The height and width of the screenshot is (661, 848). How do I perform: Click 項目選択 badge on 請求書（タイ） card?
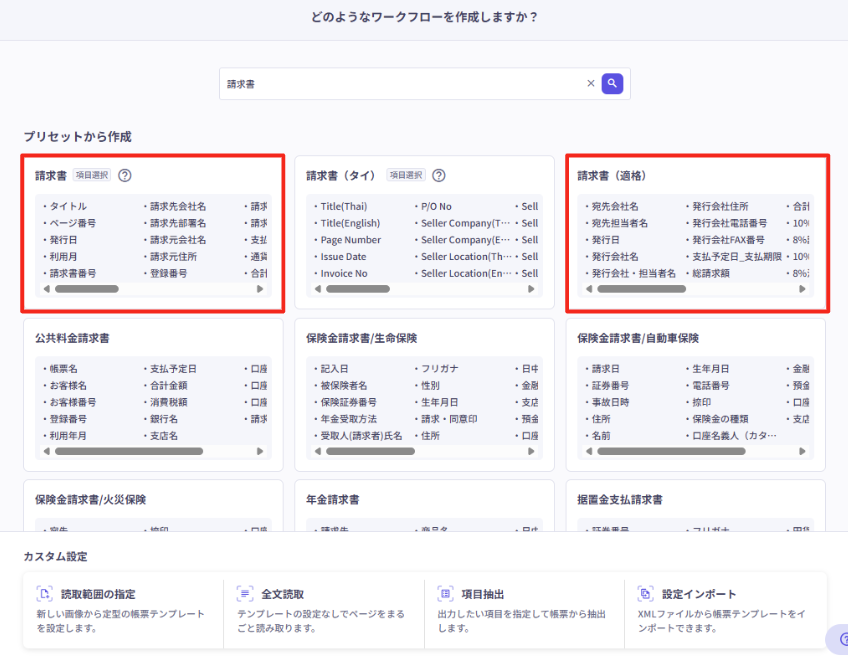click(x=406, y=175)
